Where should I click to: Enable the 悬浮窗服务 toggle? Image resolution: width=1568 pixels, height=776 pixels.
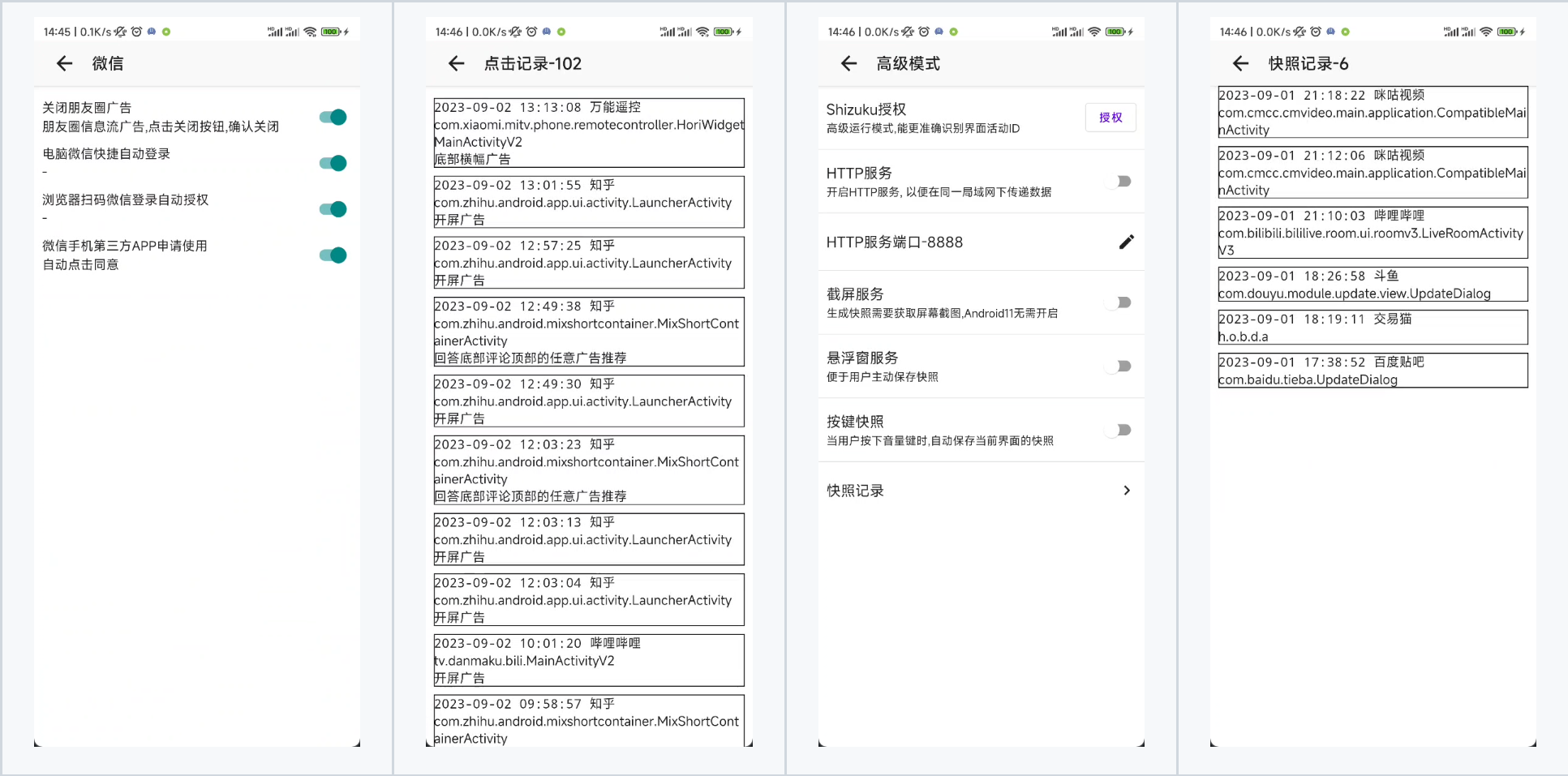[1120, 366]
